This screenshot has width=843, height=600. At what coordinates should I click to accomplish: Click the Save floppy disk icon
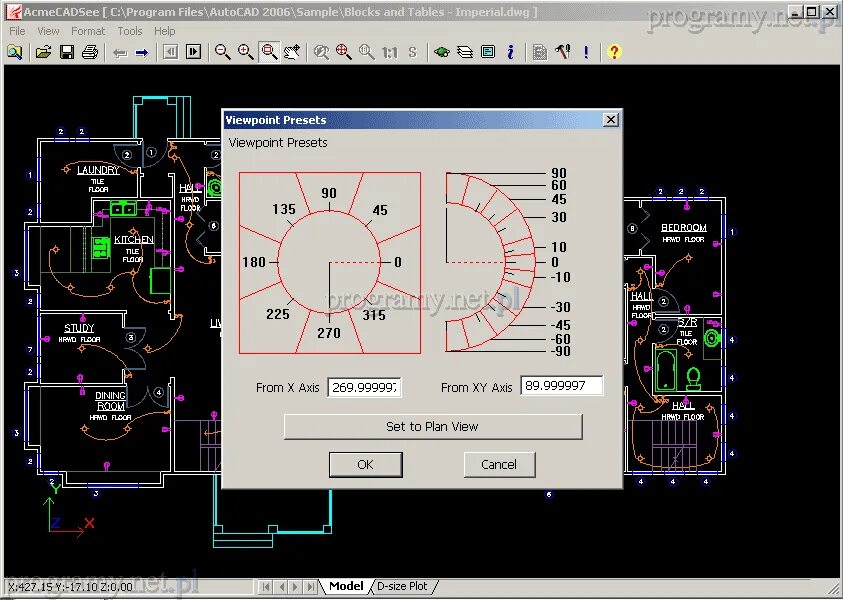pos(67,52)
